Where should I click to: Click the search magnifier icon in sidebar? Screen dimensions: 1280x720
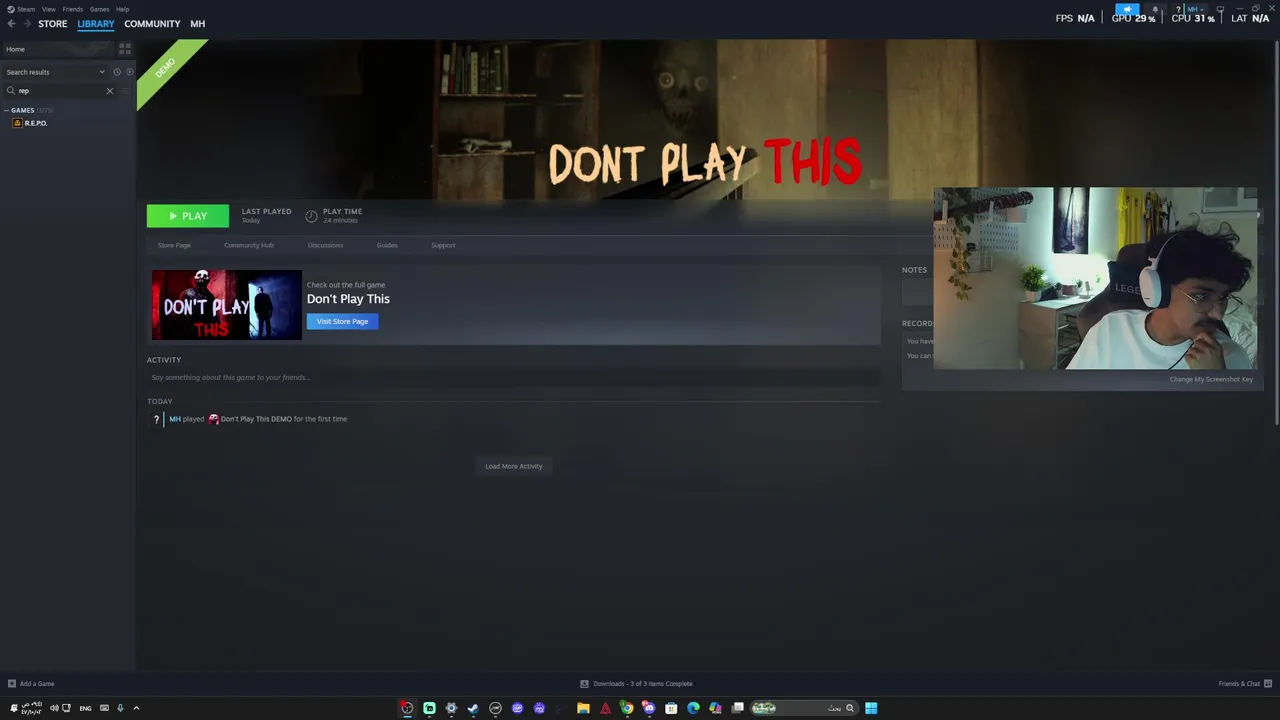pos(11,91)
